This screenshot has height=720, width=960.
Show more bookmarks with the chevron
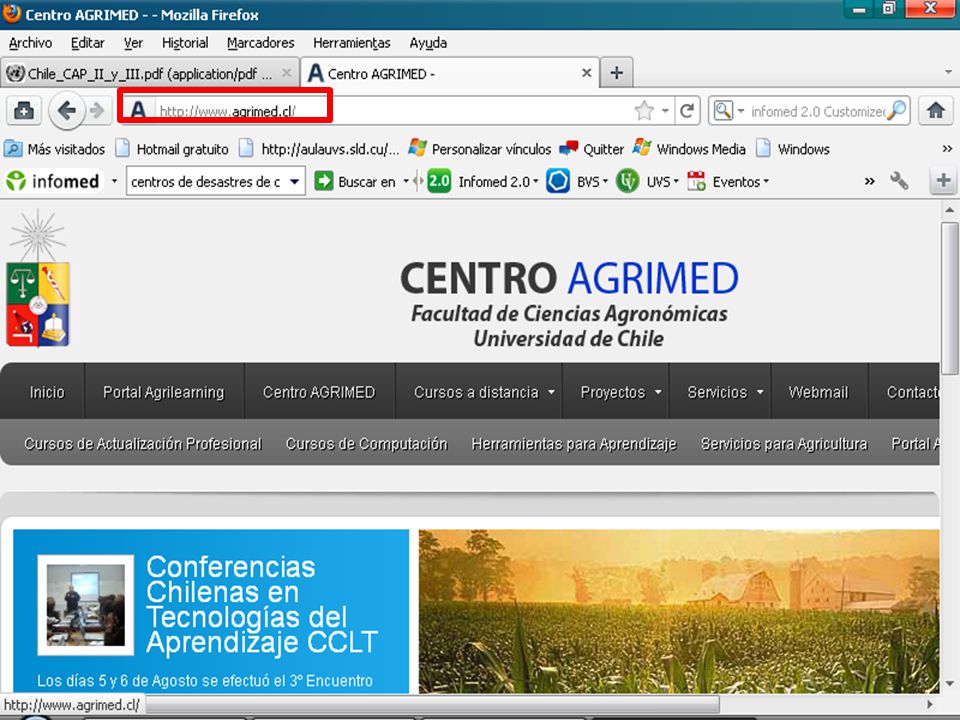(947, 149)
